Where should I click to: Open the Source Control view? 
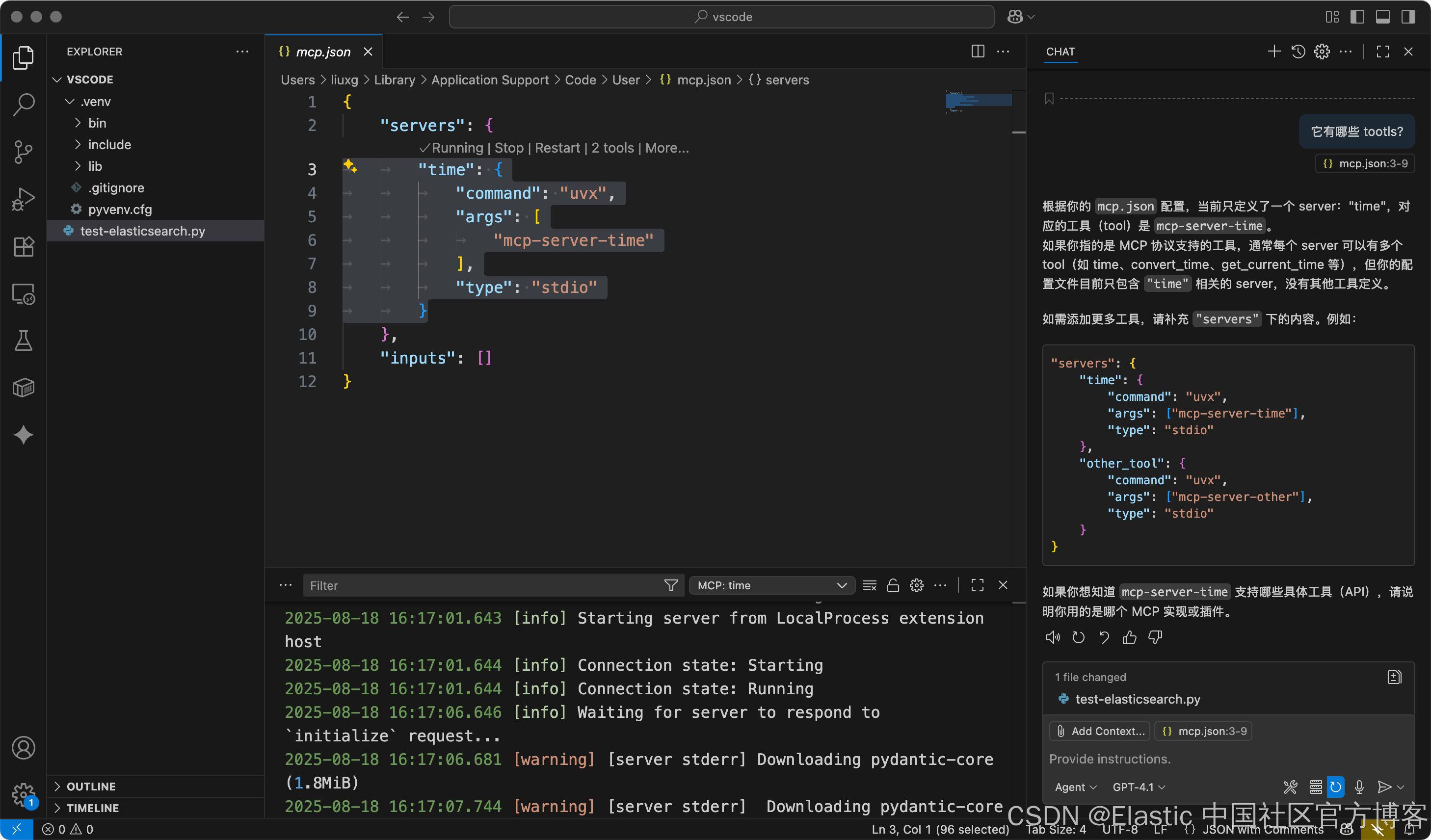[23, 152]
